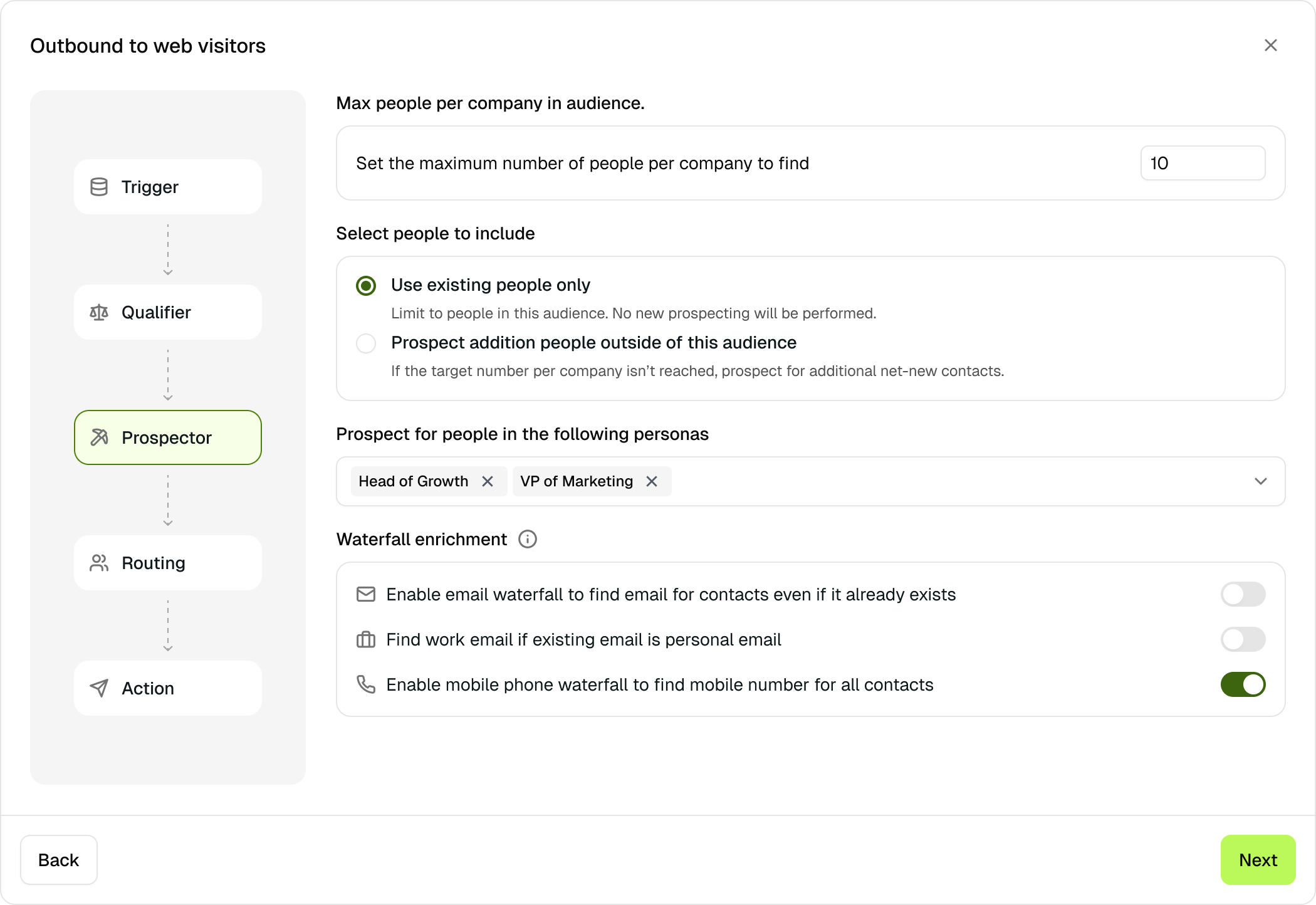Click the Trigger database icon
The width and height of the screenshot is (1316, 905).
99,187
